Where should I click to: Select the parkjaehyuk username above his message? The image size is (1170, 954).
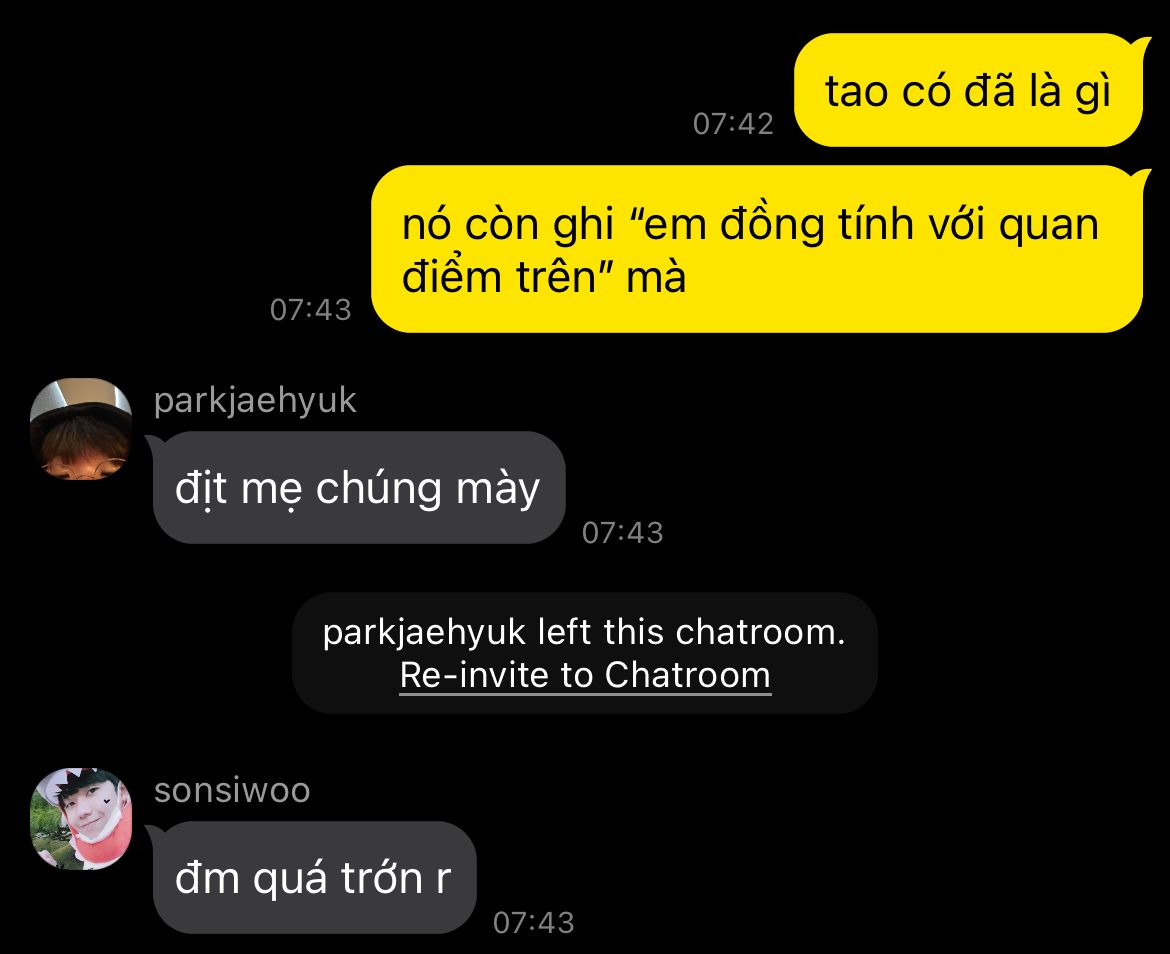click(255, 401)
